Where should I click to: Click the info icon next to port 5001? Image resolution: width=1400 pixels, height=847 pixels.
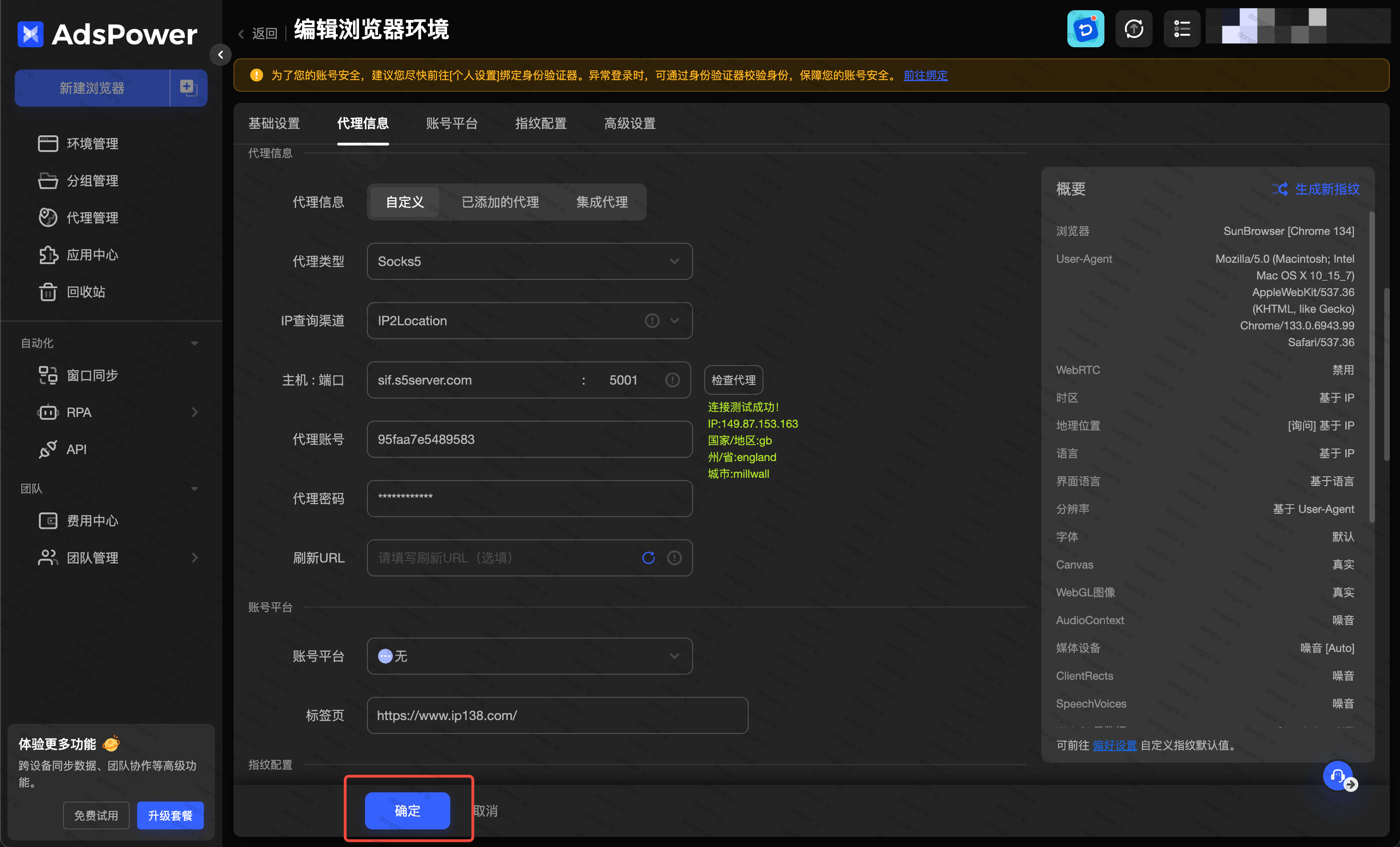point(672,380)
